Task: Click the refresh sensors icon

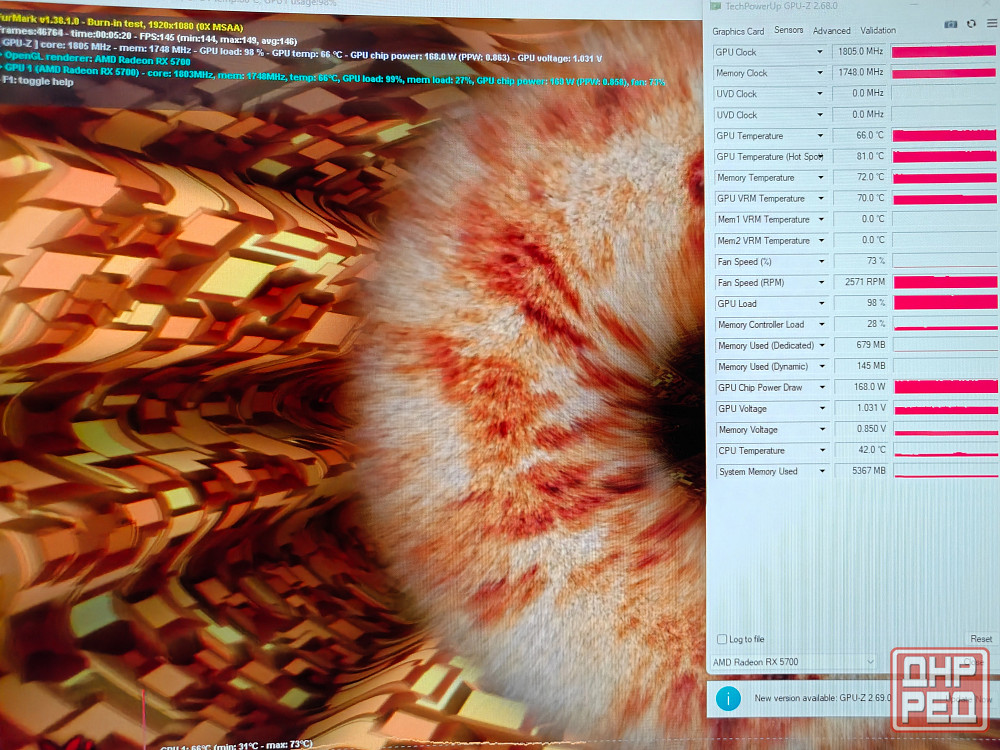Action: coord(971,23)
